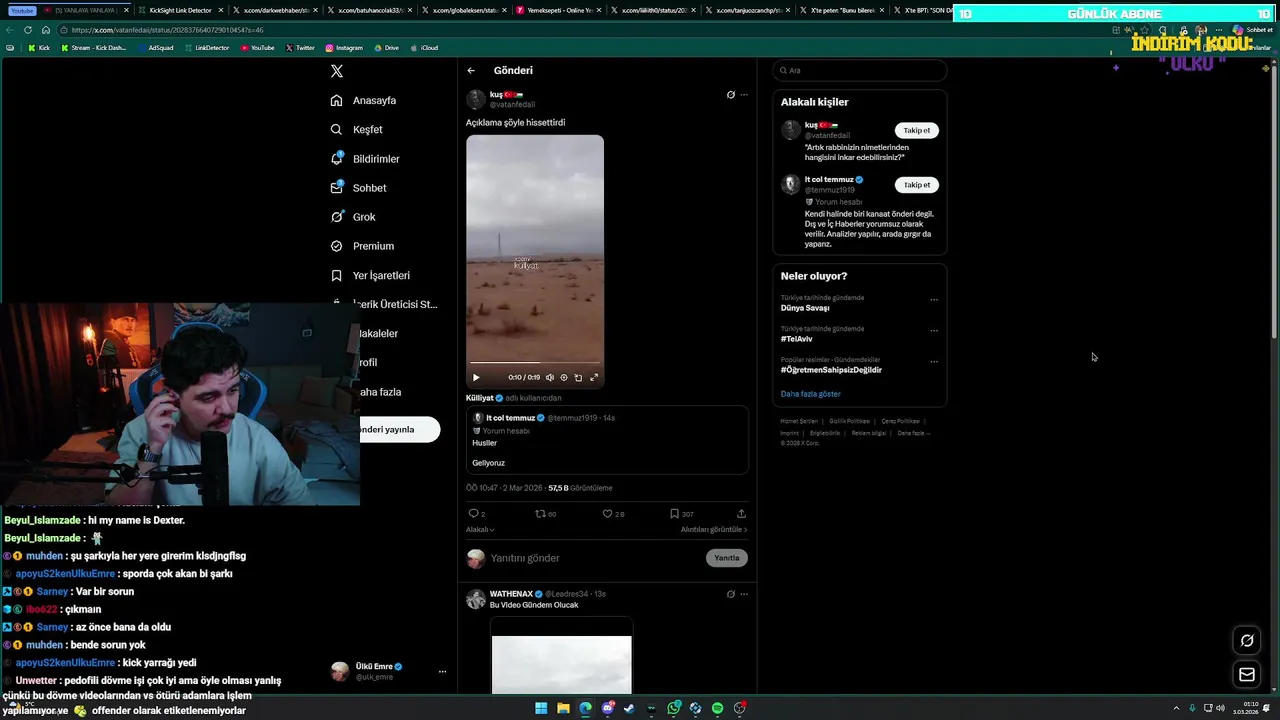Open options for the Dünya Savaşı trend
The width and height of the screenshot is (1280, 720).
934,299
